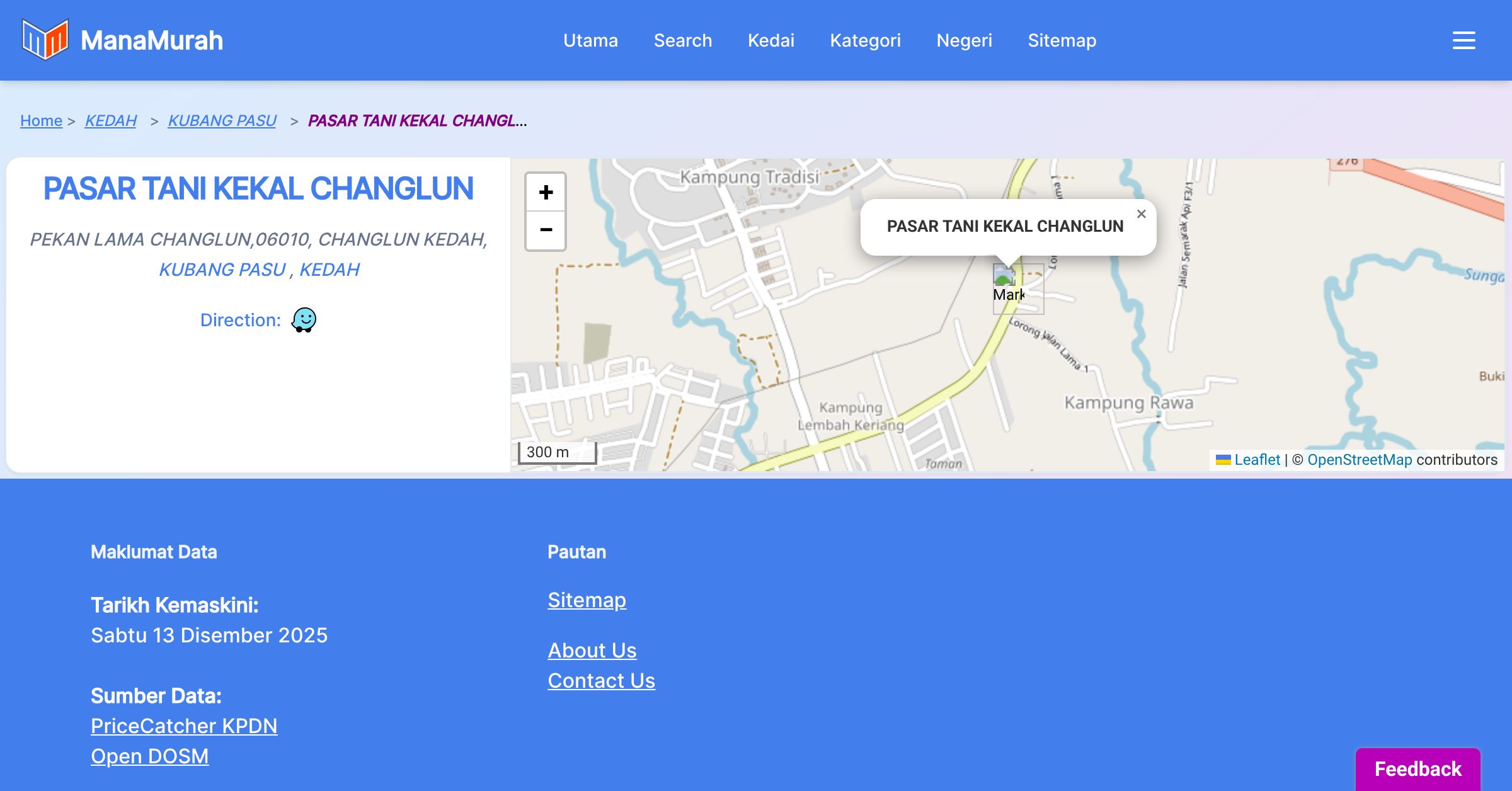This screenshot has height=791, width=1512.
Task: Click the KEDAH breadcrumb link
Action: pyautogui.click(x=111, y=120)
